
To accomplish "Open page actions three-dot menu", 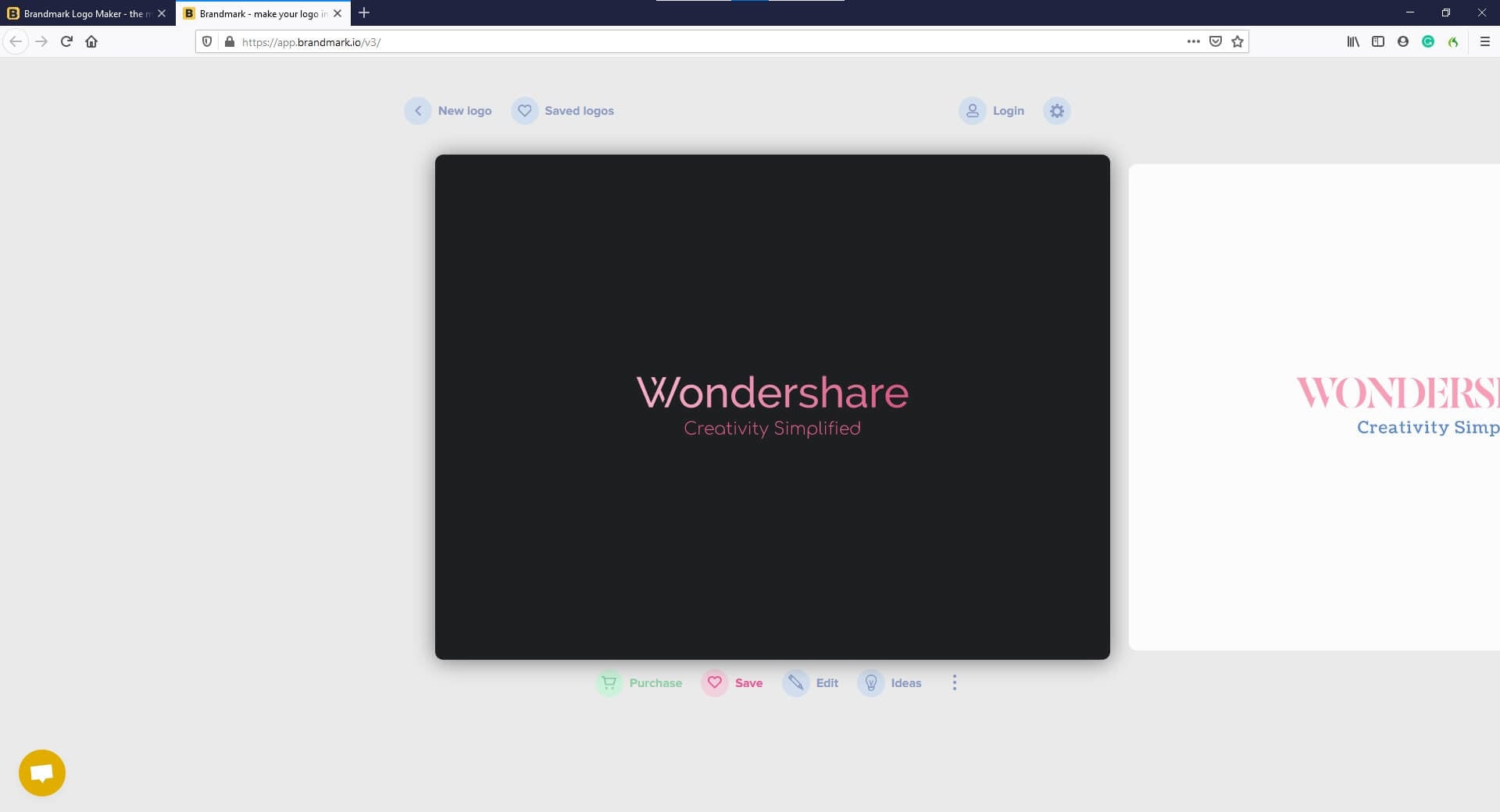I will [x=1194, y=41].
